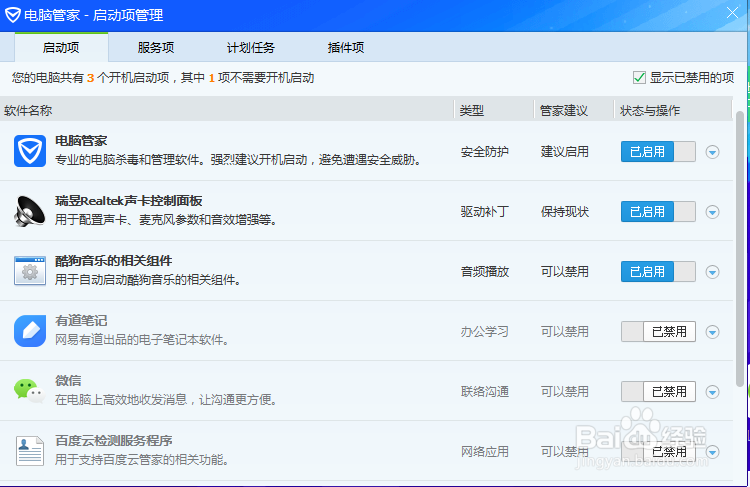The image size is (750, 487).
Task: Switch to the 插件项 tab
Action: [x=346, y=47]
